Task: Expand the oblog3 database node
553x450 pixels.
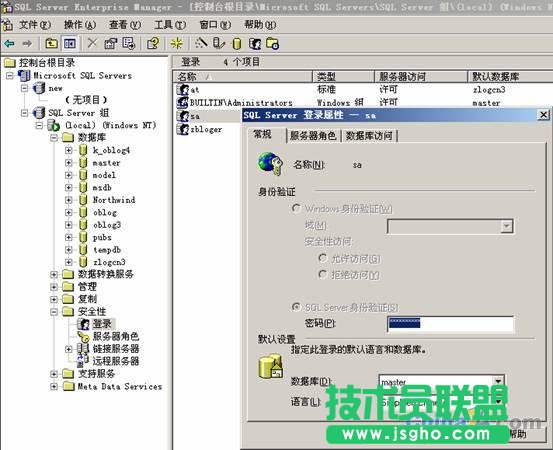Action: pyautogui.click(x=69, y=225)
